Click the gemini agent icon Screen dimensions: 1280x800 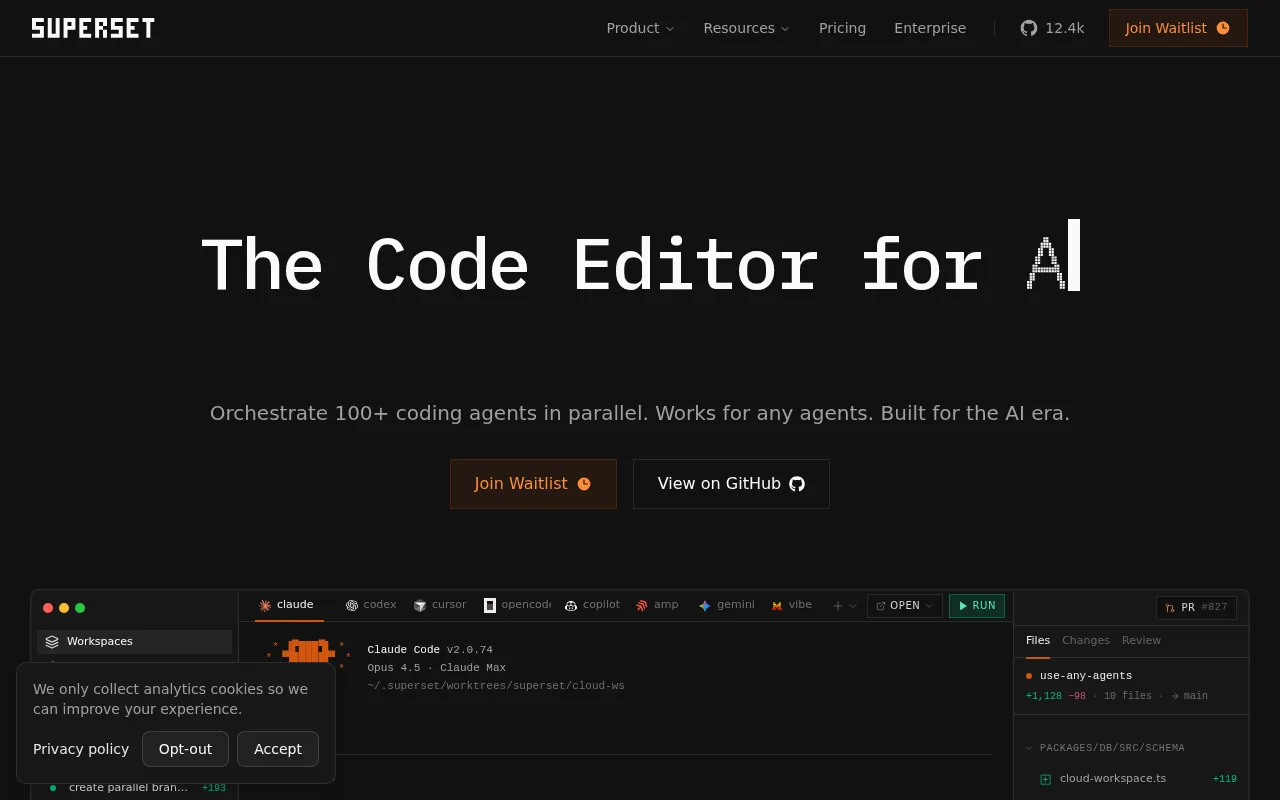(705, 605)
